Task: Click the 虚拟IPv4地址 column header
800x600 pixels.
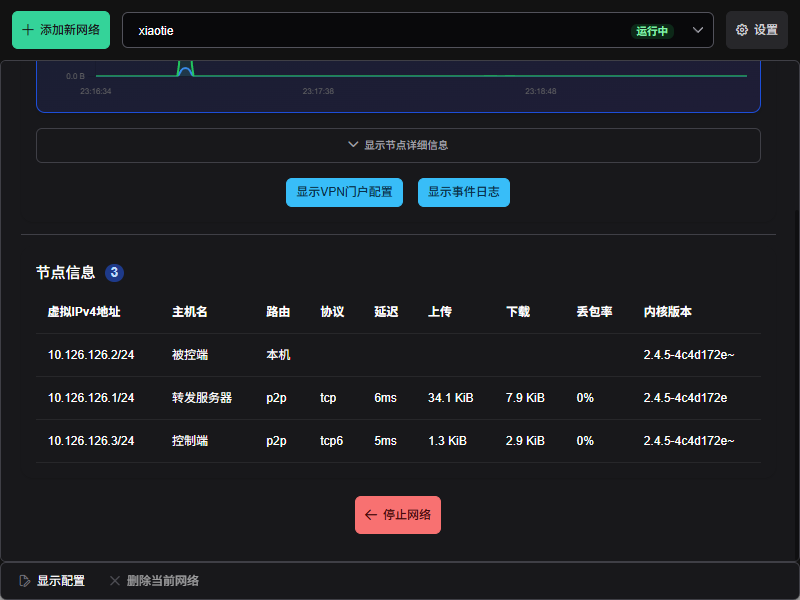Action: click(x=84, y=312)
